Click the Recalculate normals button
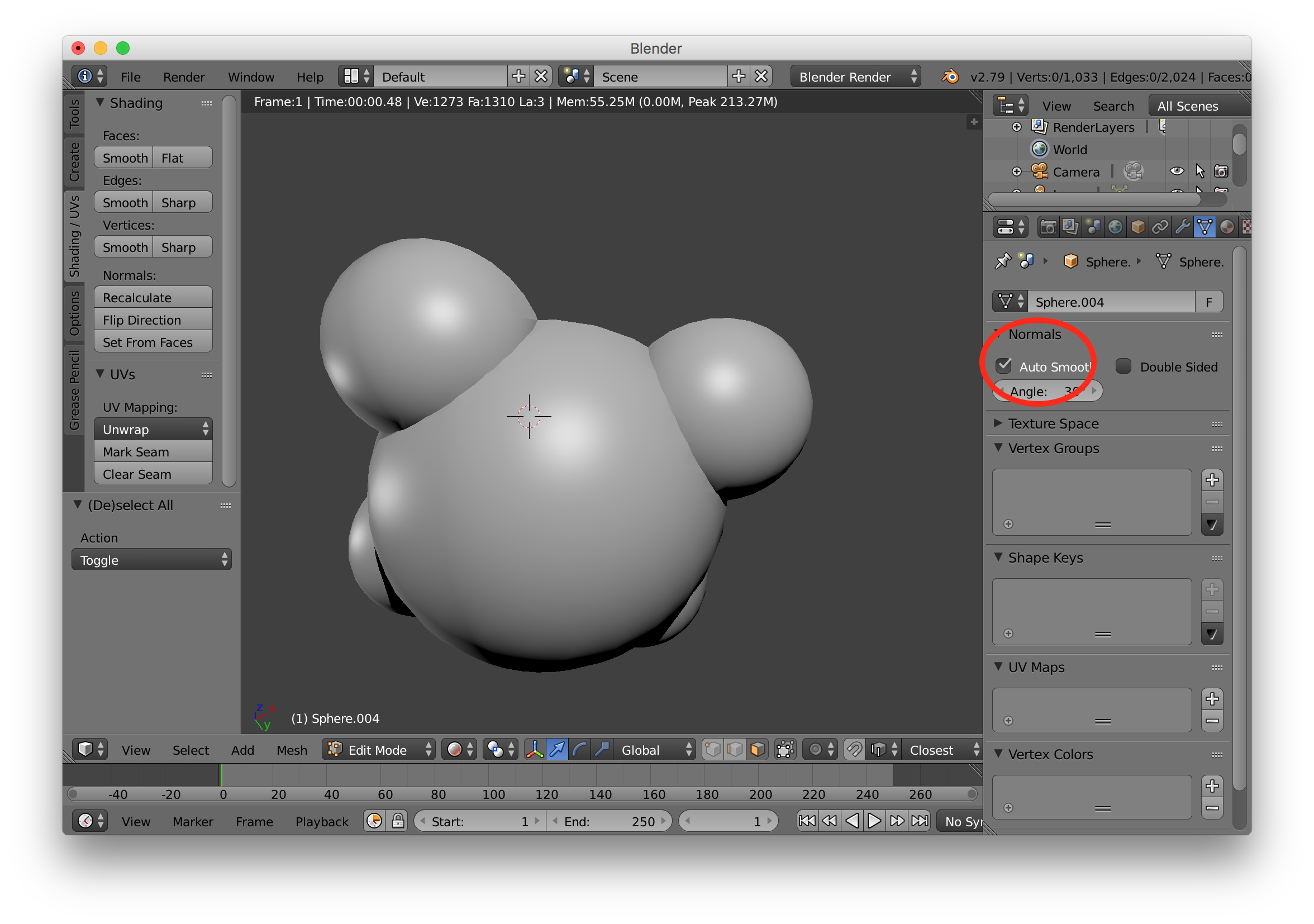This screenshot has width=1314, height=924. click(153, 298)
